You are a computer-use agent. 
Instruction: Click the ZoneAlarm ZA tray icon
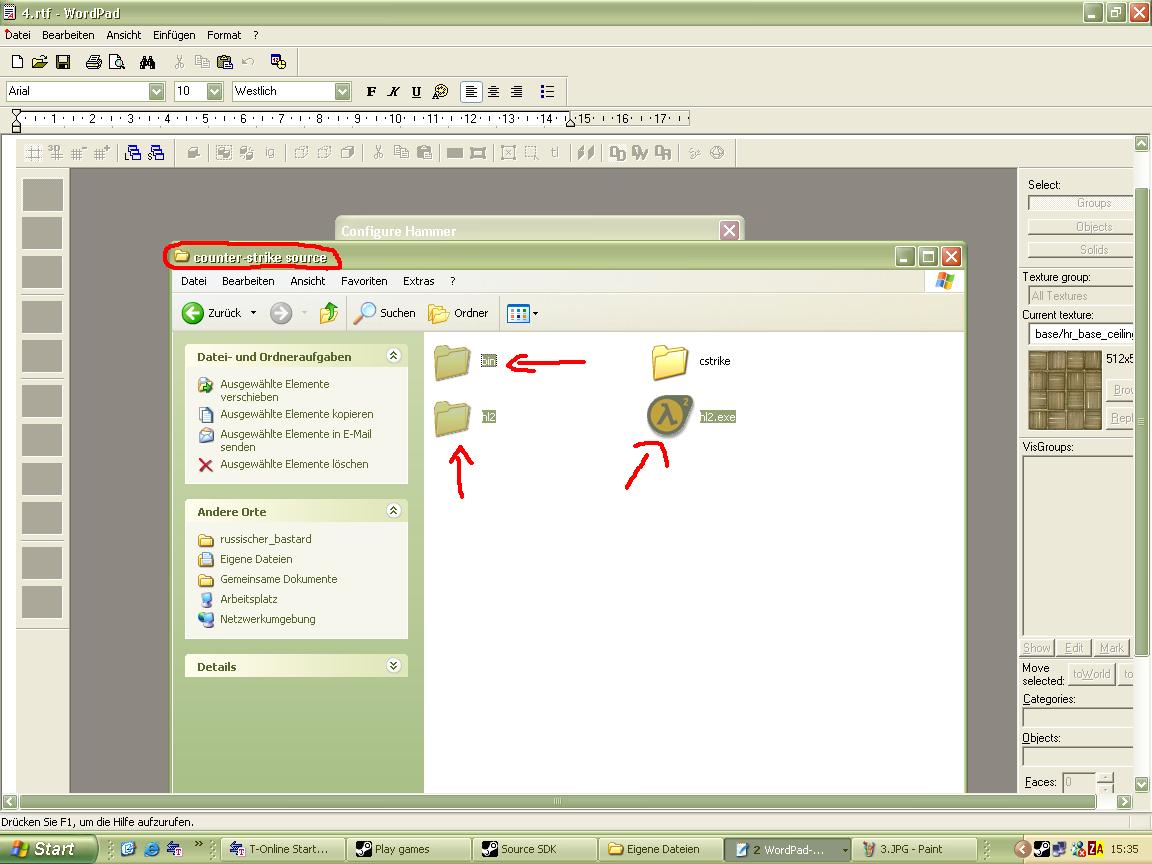click(1096, 849)
